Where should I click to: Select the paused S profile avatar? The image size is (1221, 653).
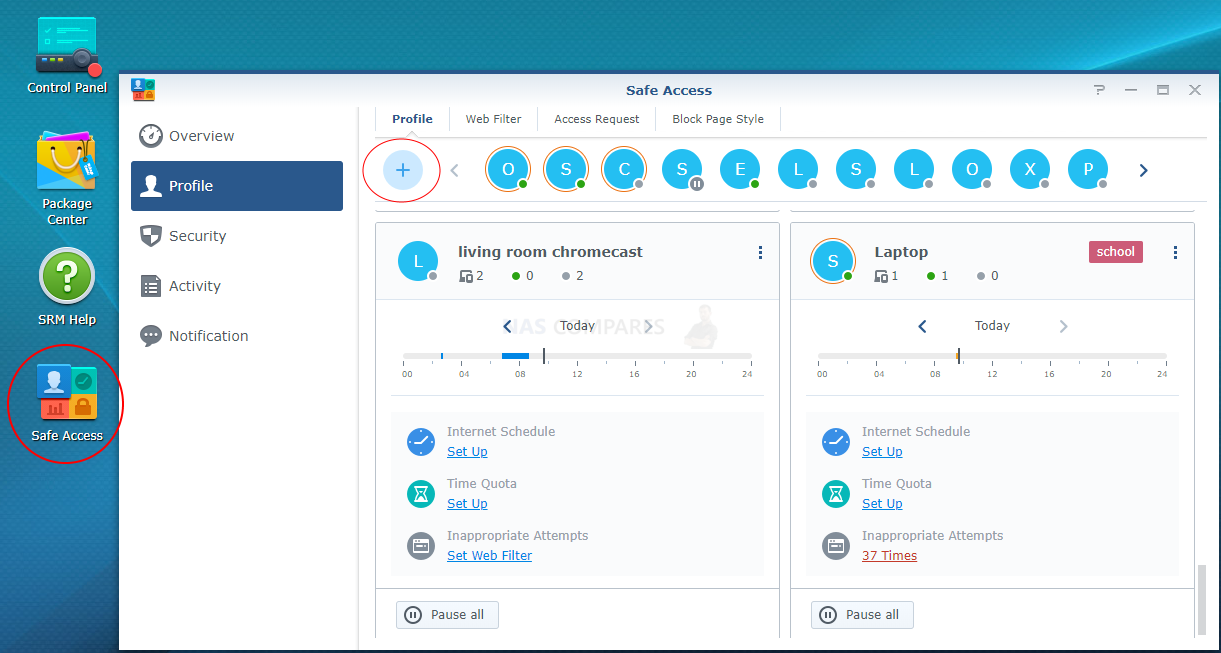(682, 170)
